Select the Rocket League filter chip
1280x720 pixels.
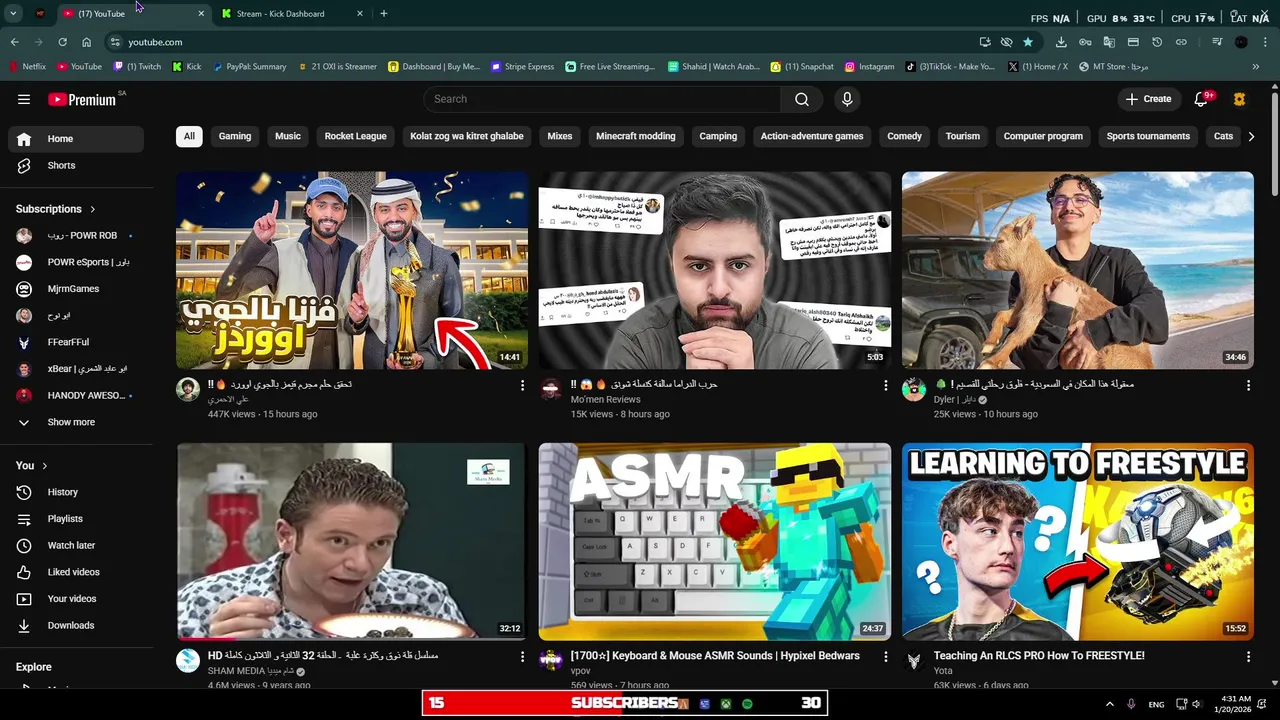(355, 136)
